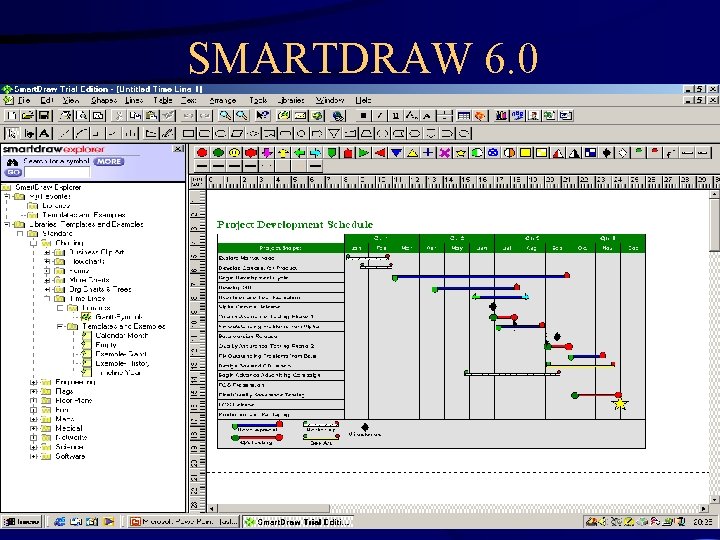Close the SmartDraw explorer panel
The width and height of the screenshot is (720, 540).
pyautogui.click(x=178, y=149)
